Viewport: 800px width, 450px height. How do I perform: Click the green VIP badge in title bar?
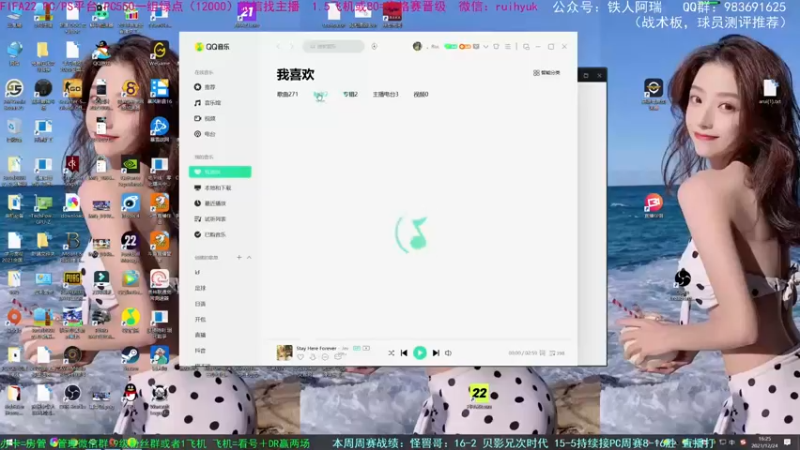451,46
